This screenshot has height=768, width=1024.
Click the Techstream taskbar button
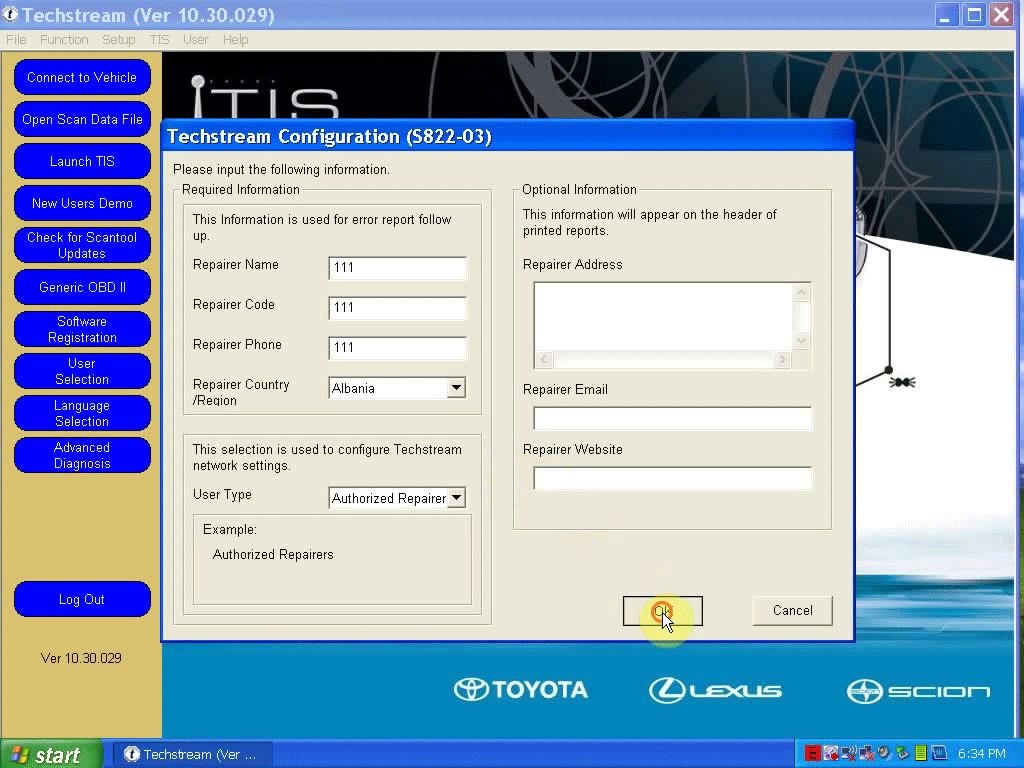click(x=191, y=754)
